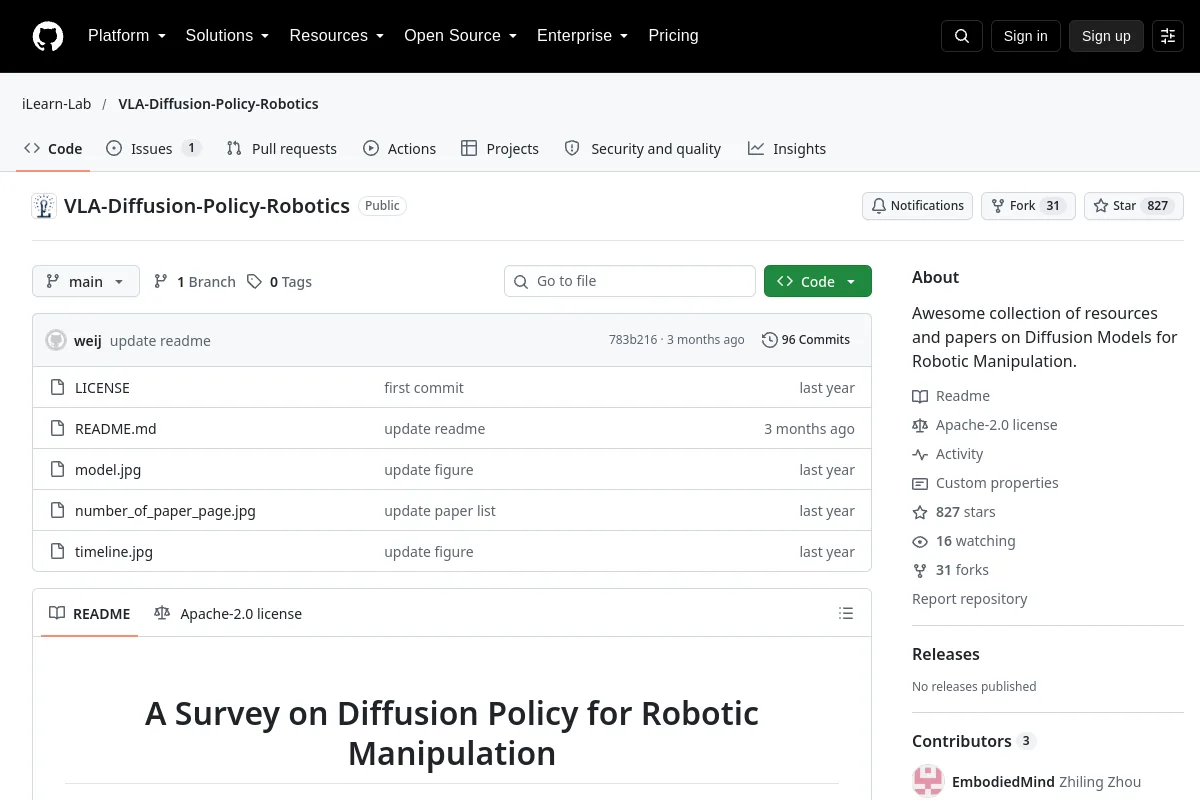Screen dimensions: 1200x800
Task: Click the pulse icon beside Activity
Action: (920, 454)
